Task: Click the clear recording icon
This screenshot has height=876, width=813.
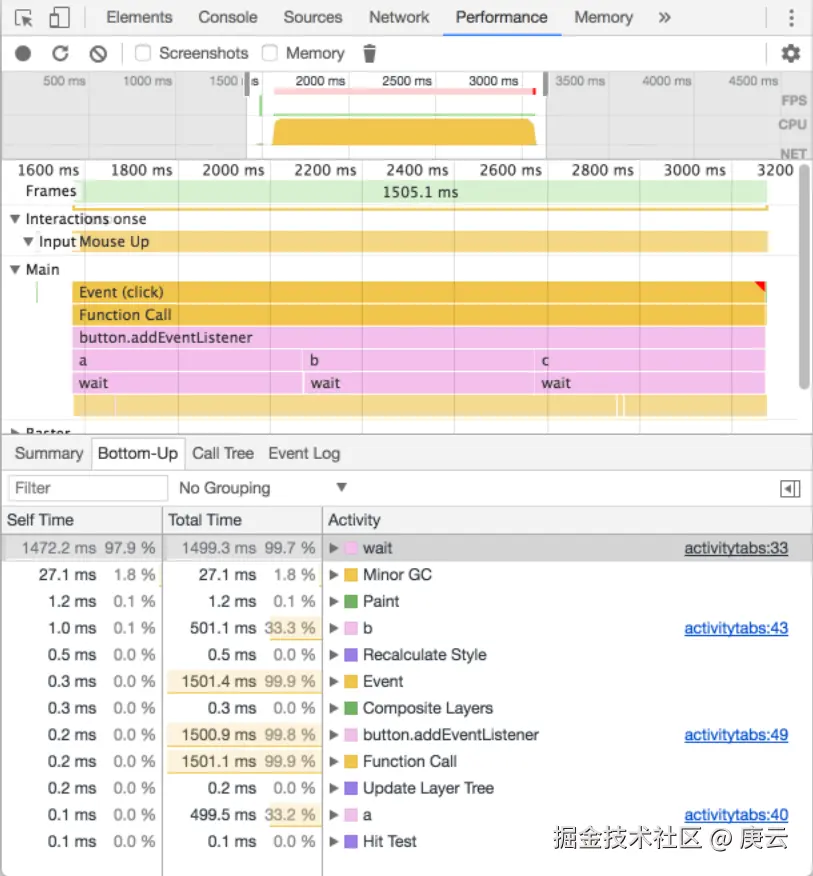Action: (x=98, y=54)
